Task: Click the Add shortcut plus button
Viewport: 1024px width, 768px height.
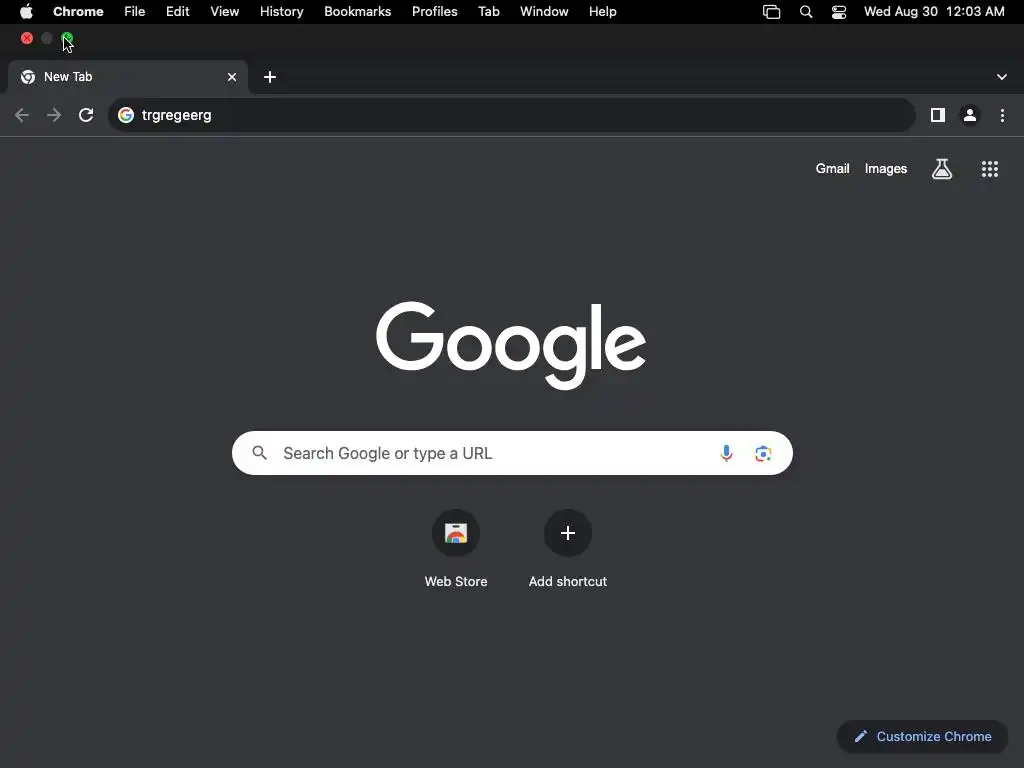Action: pyautogui.click(x=568, y=533)
